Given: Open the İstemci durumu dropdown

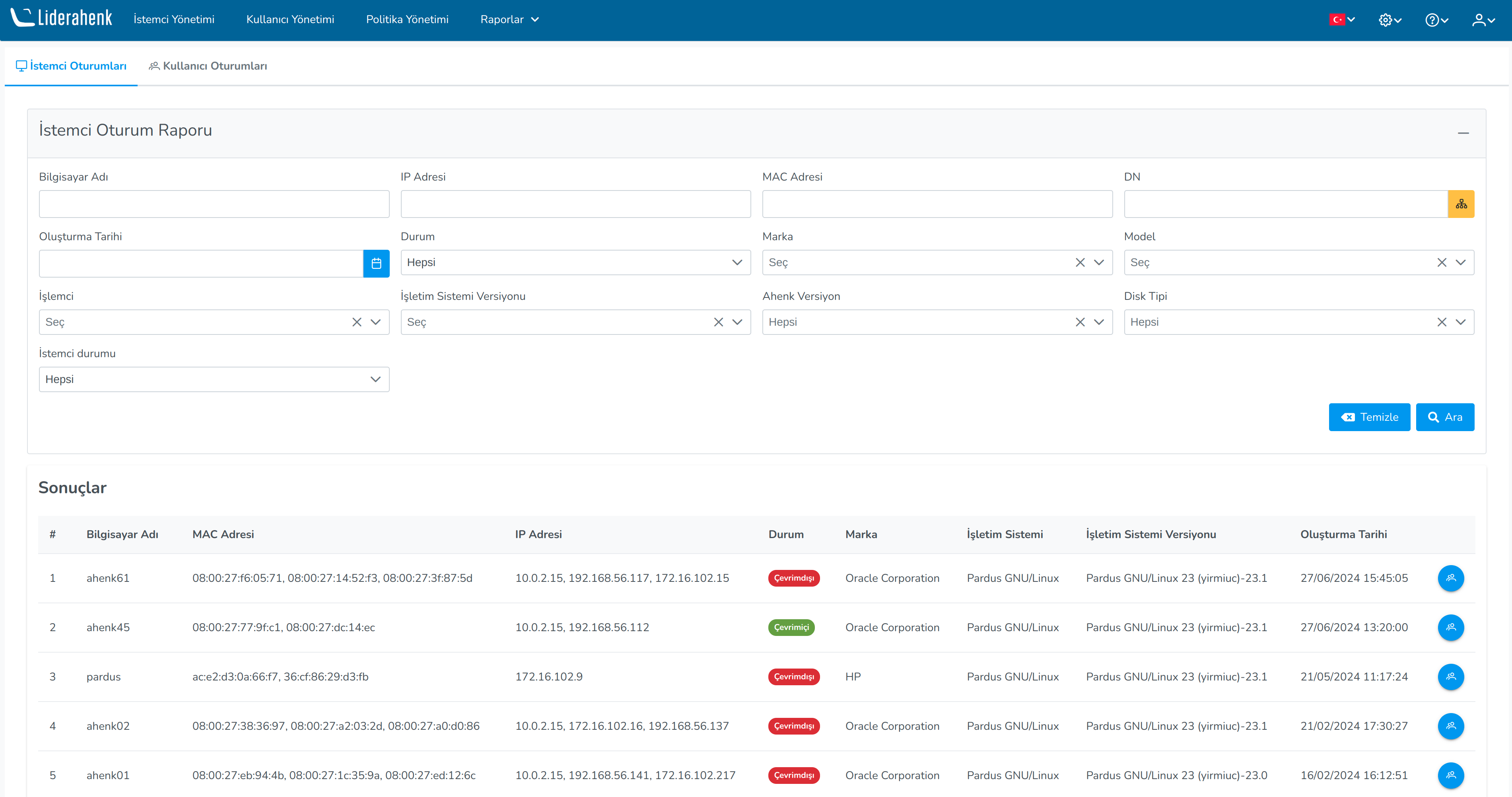Looking at the screenshot, I should [214, 379].
